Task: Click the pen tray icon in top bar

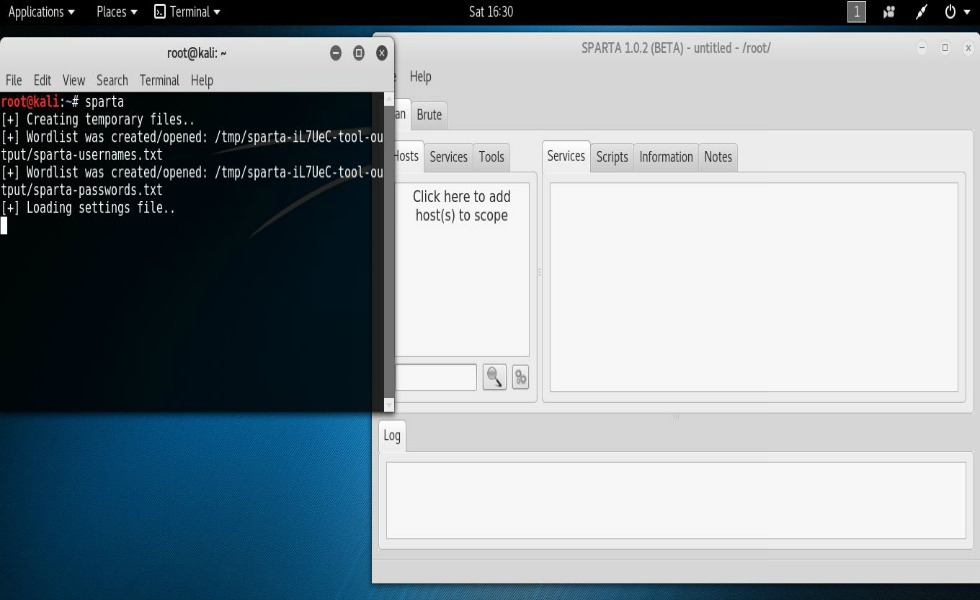Action: pos(921,12)
